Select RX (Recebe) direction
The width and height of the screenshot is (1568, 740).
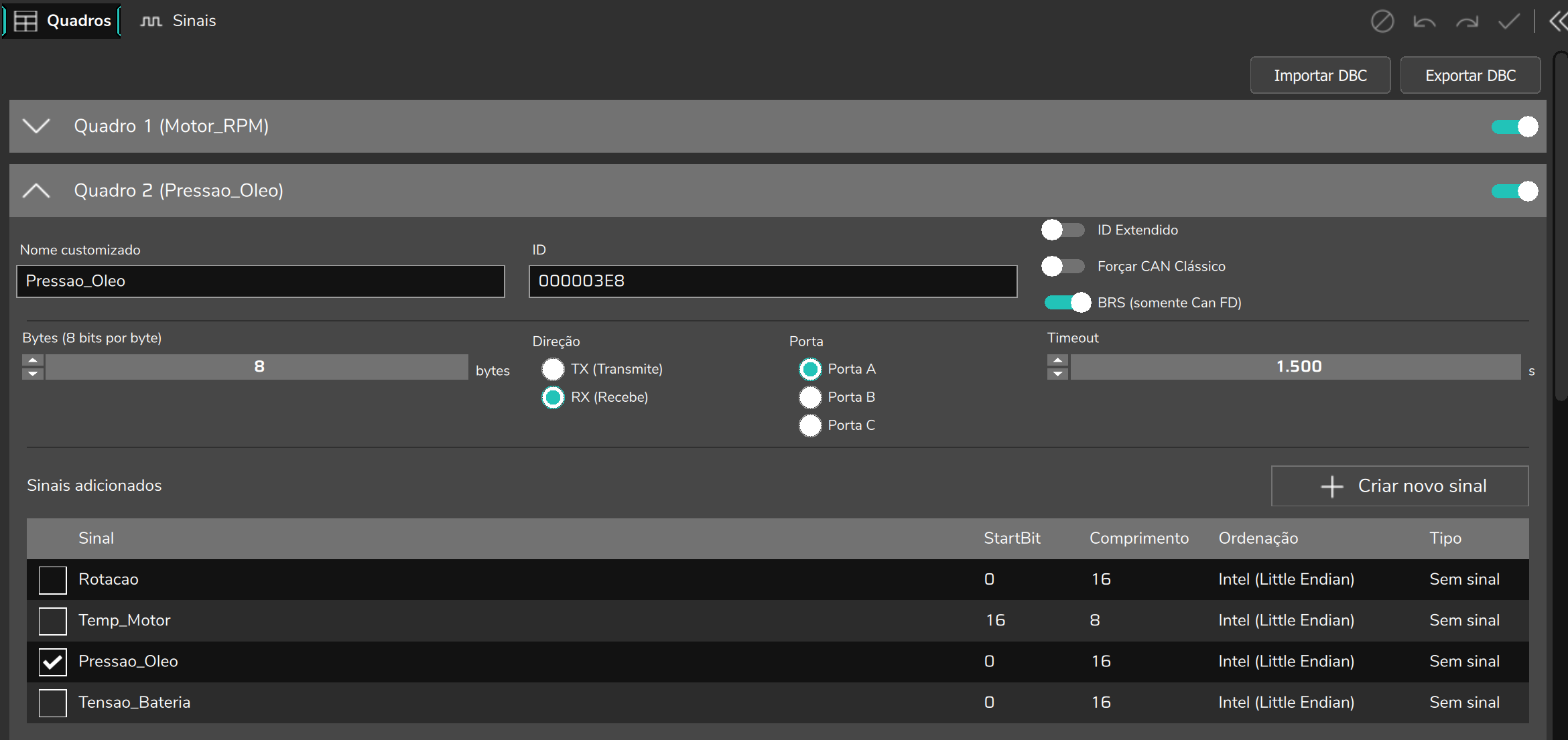pos(553,397)
